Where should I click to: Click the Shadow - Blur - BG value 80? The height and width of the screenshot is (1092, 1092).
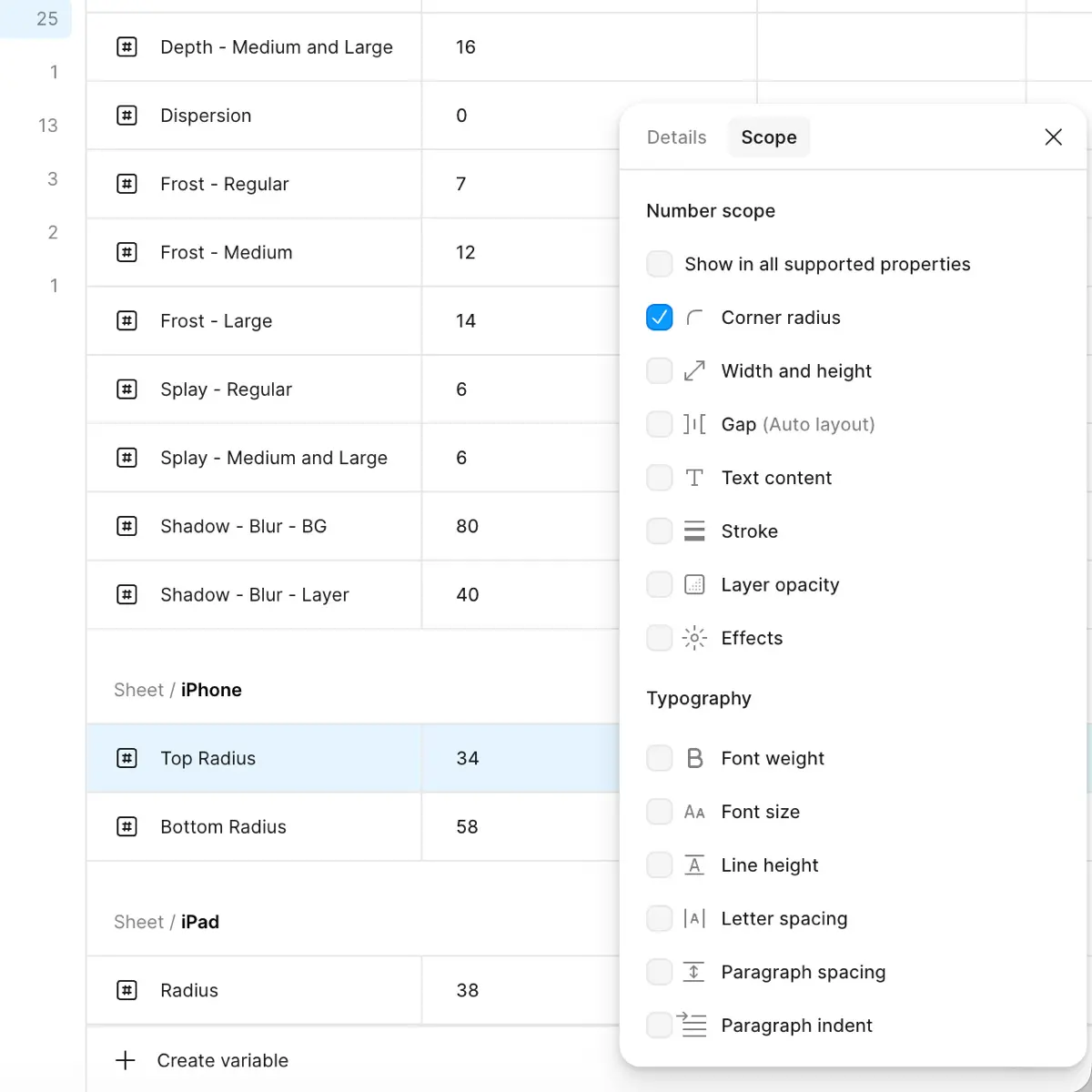467,526
